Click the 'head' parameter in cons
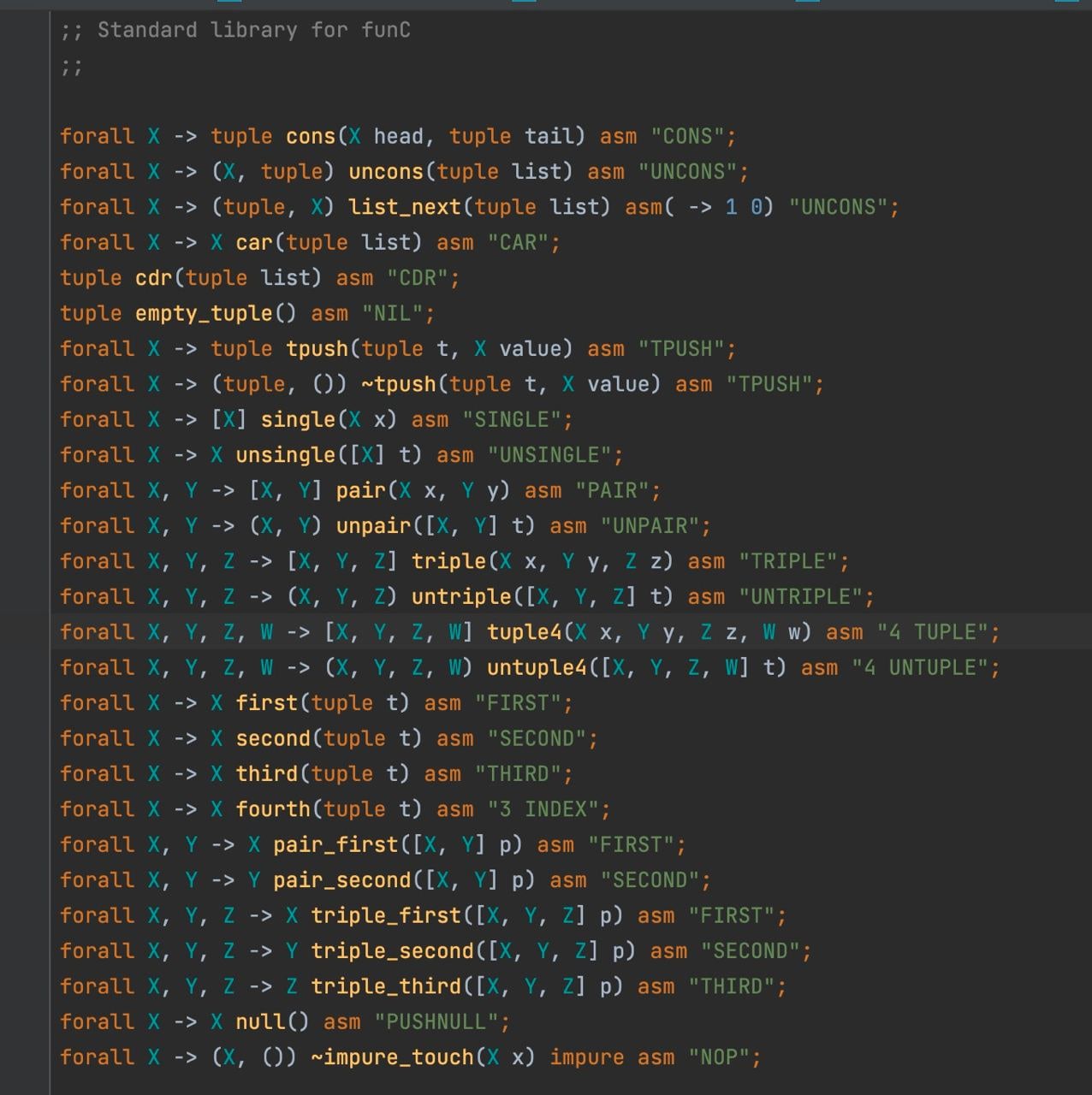The height and width of the screenshot is (1095, 1092). [399, 136]
